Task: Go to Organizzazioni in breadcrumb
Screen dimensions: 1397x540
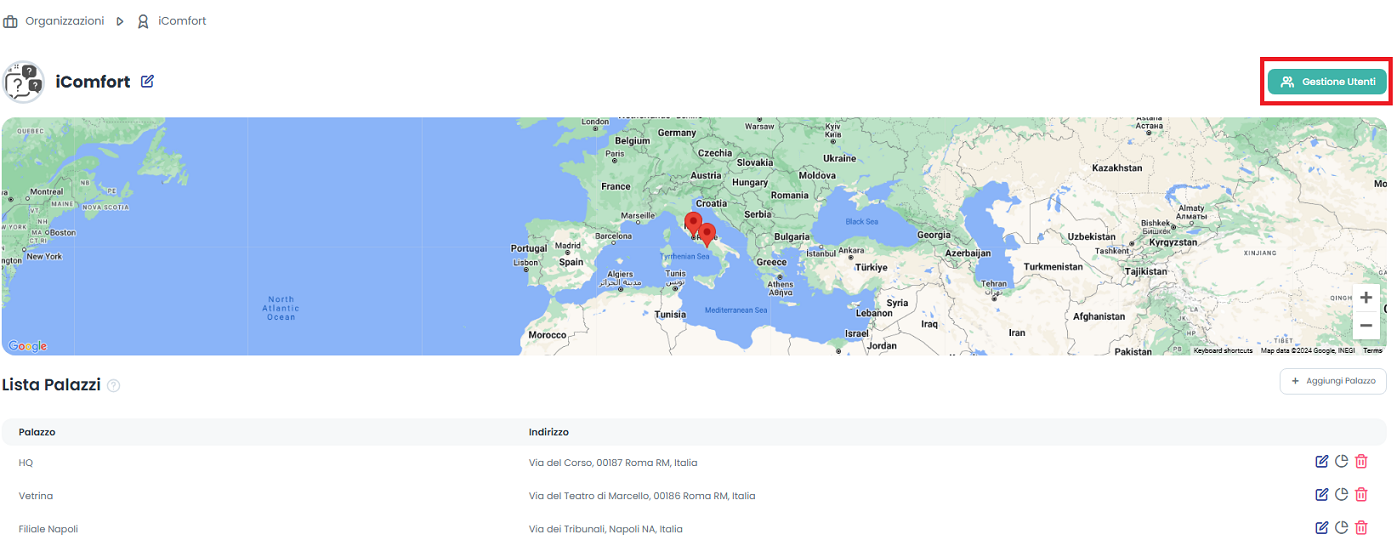Action: pyautogui.click(x=64, y=21)
